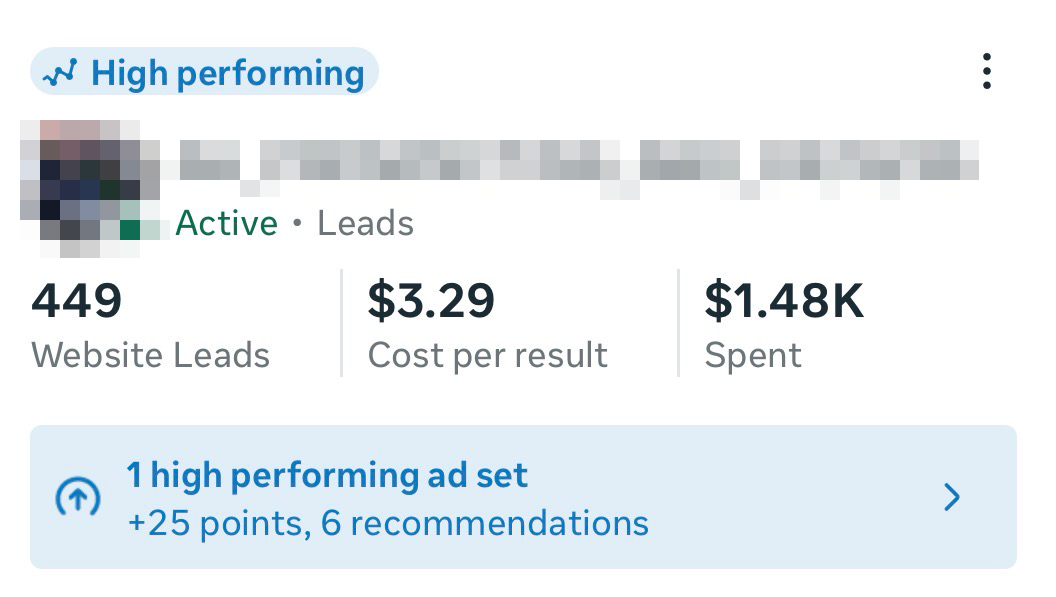This screenshot has width=1056, height=597.
Task: Click the Cost per result label
Action: tap(487, 355)
